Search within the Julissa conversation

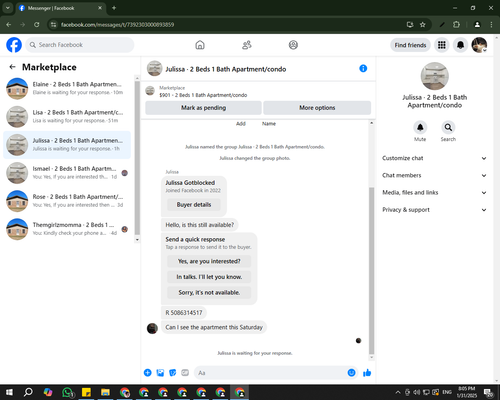448,127
